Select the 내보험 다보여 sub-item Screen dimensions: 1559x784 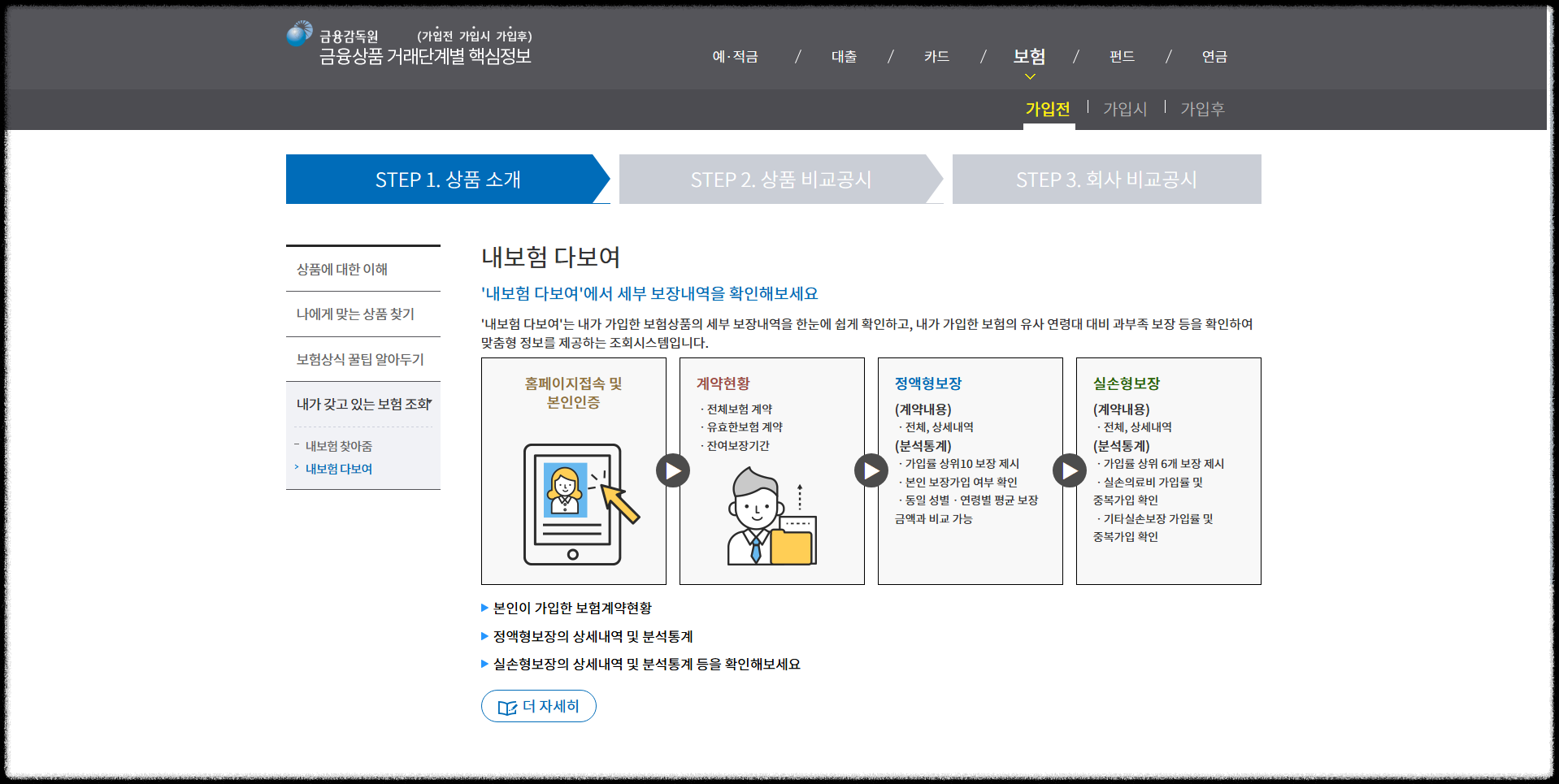coord(338,469)
